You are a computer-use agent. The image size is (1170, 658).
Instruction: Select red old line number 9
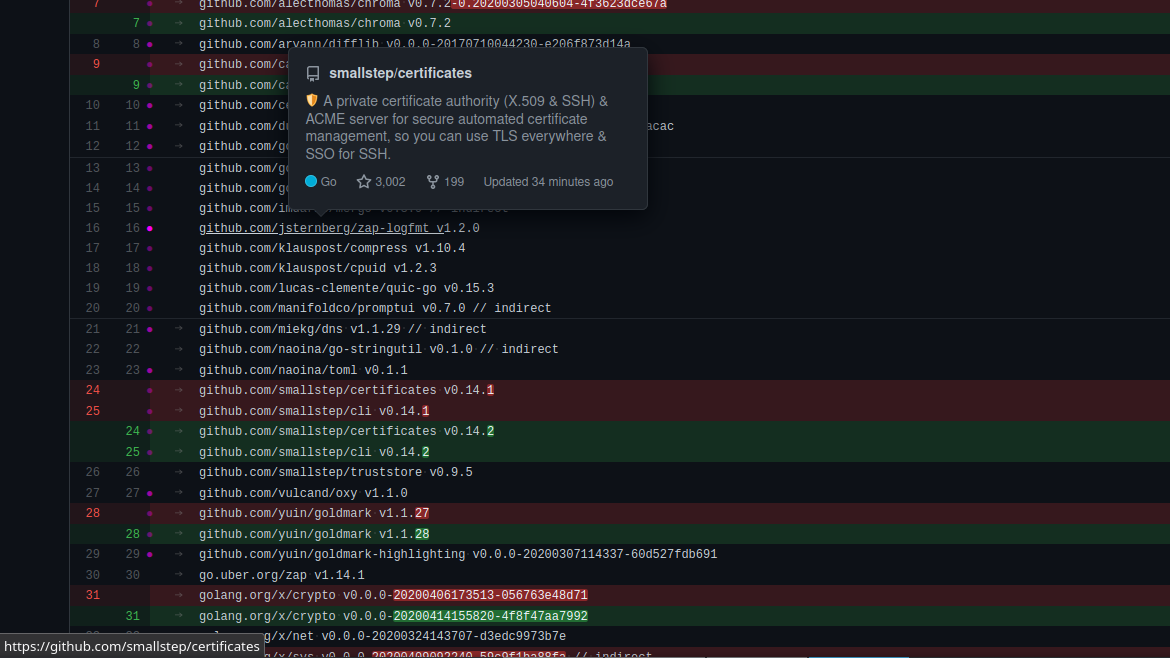[x=96, y=64]
